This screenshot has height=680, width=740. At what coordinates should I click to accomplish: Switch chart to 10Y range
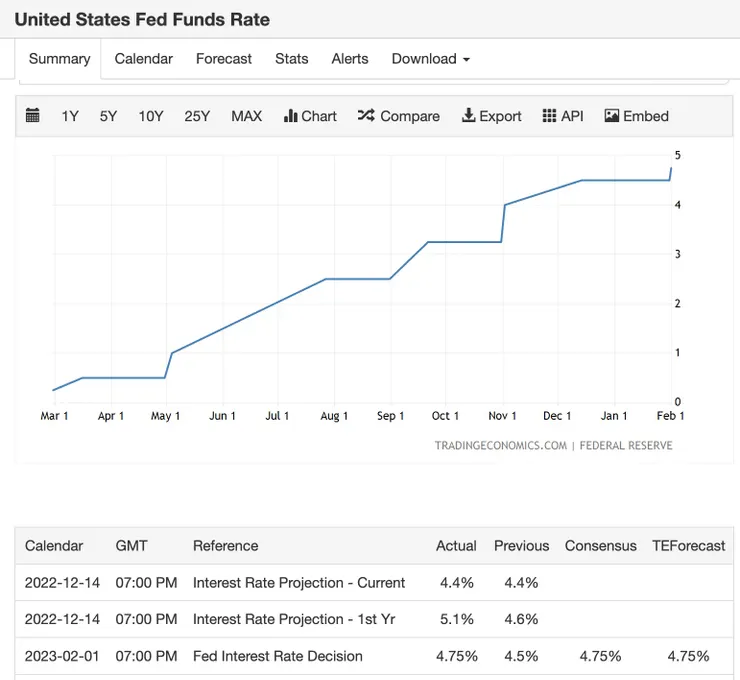[151, 116]
